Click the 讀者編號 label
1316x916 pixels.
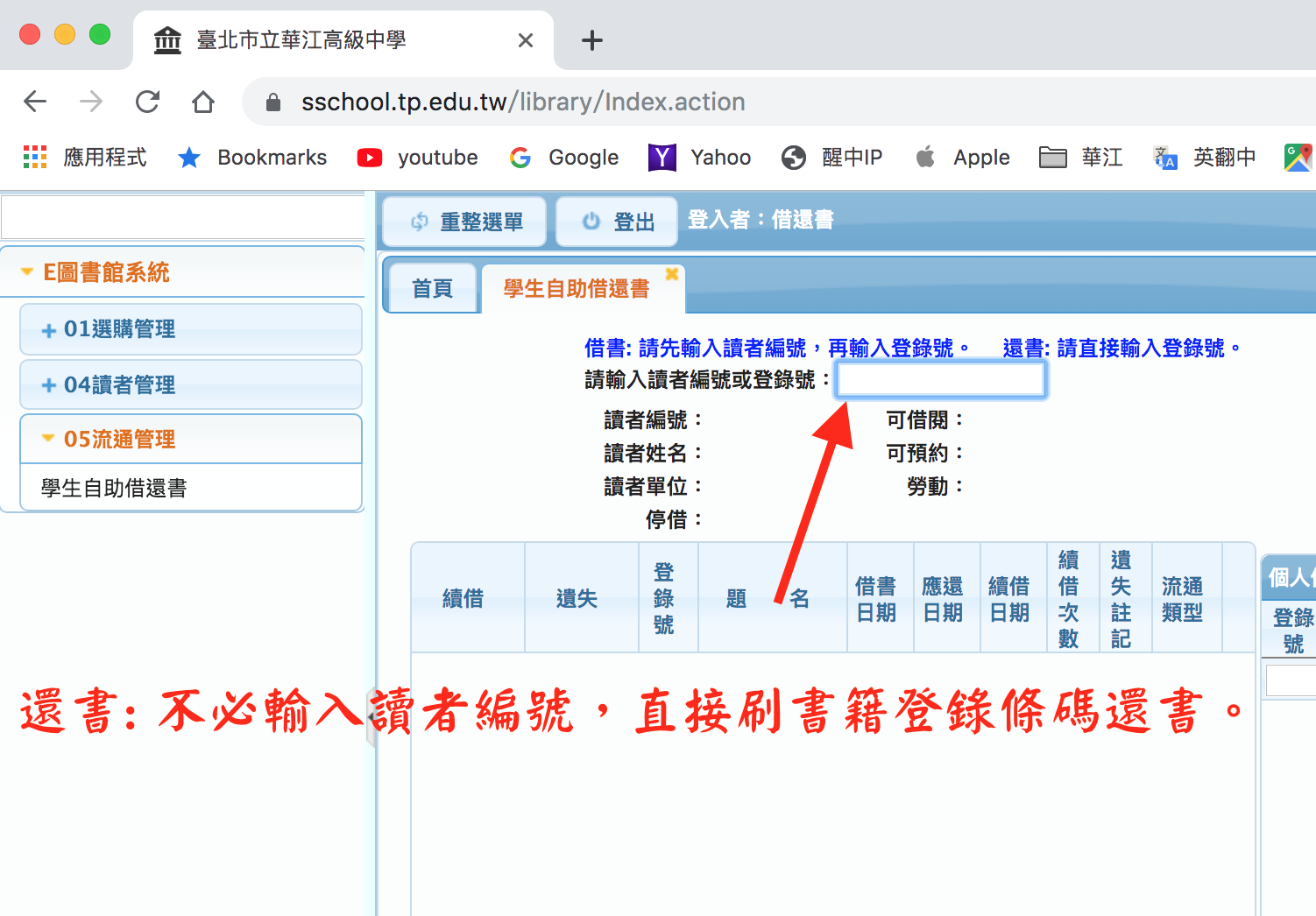tap(653, 420)
